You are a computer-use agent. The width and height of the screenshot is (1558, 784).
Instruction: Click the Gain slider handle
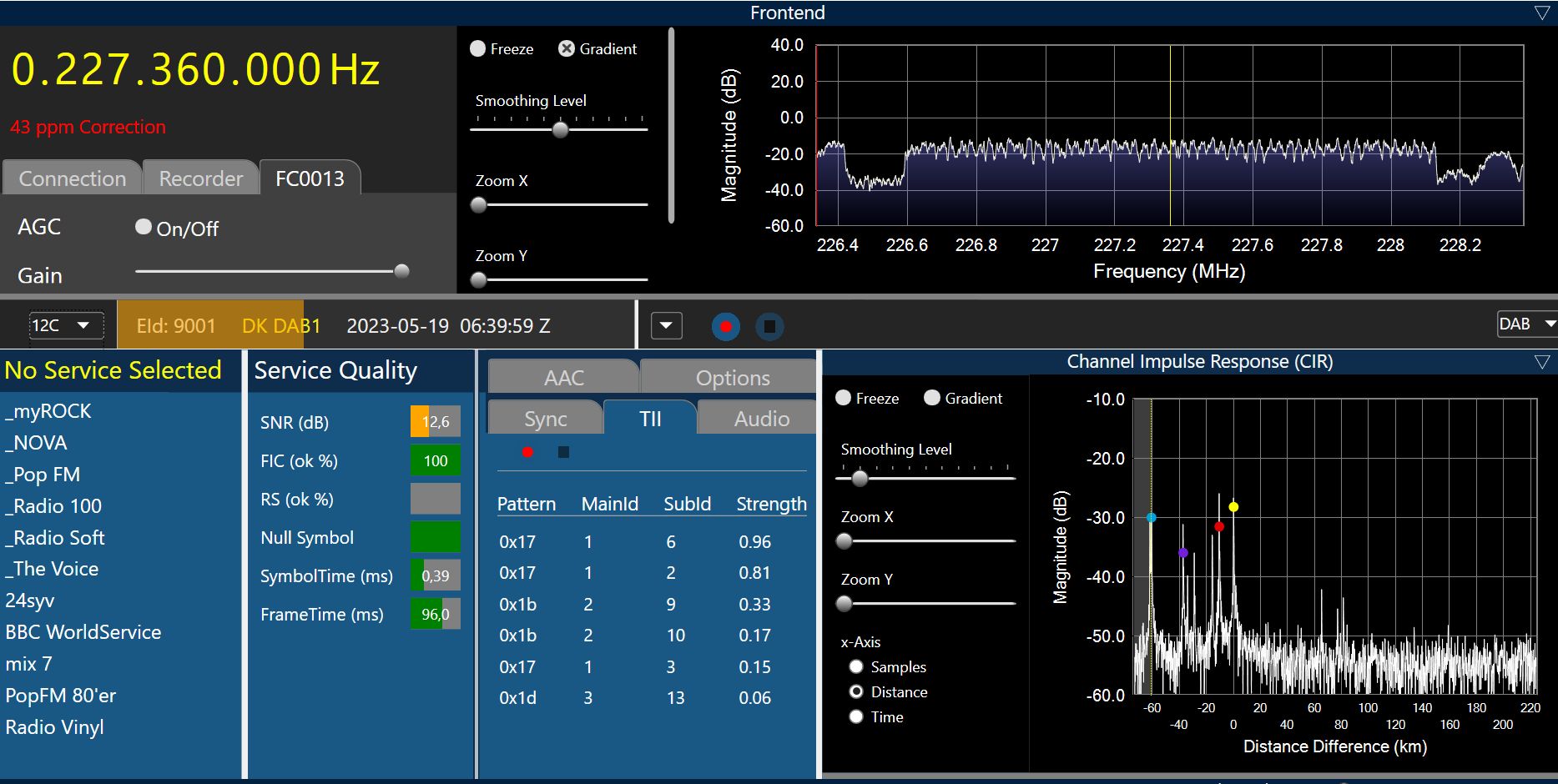[x=401, y=271]
